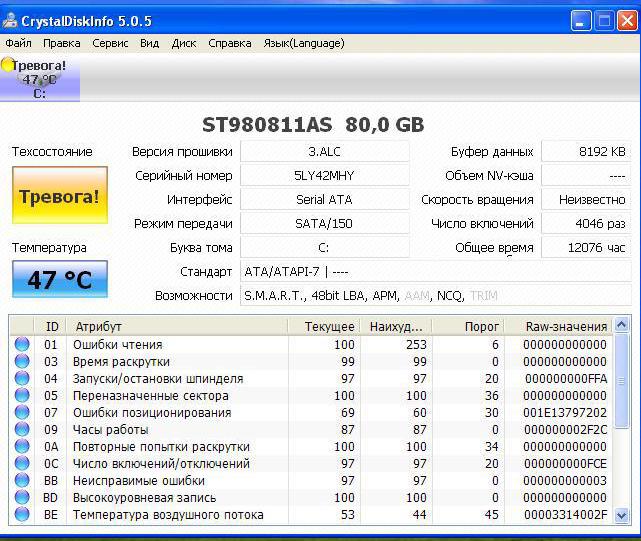Click the 47 °C temperature button
Image resolution: width=641 pixels, height=541 pixels.
(60, 279)
